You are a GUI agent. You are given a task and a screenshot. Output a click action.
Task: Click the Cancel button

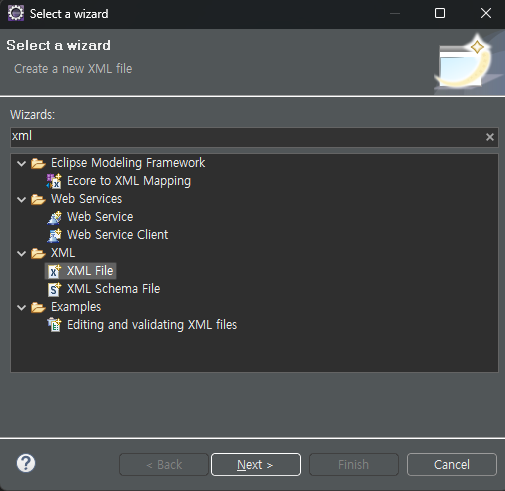[x=452, y=464]
